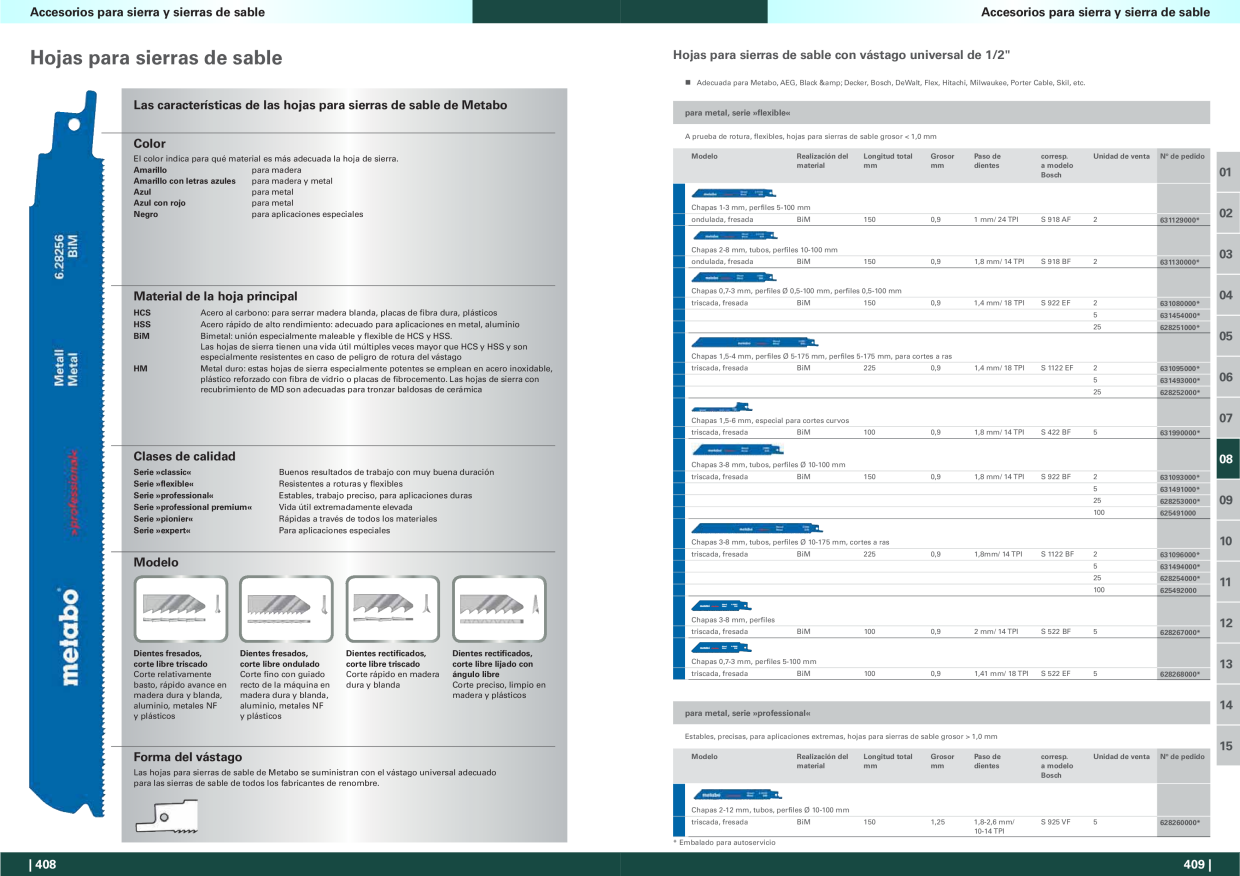Viewport: 1240px width, 876px height.
Task: Click Bosch model 'S 1122 BF'
Action: [1057, 554]
